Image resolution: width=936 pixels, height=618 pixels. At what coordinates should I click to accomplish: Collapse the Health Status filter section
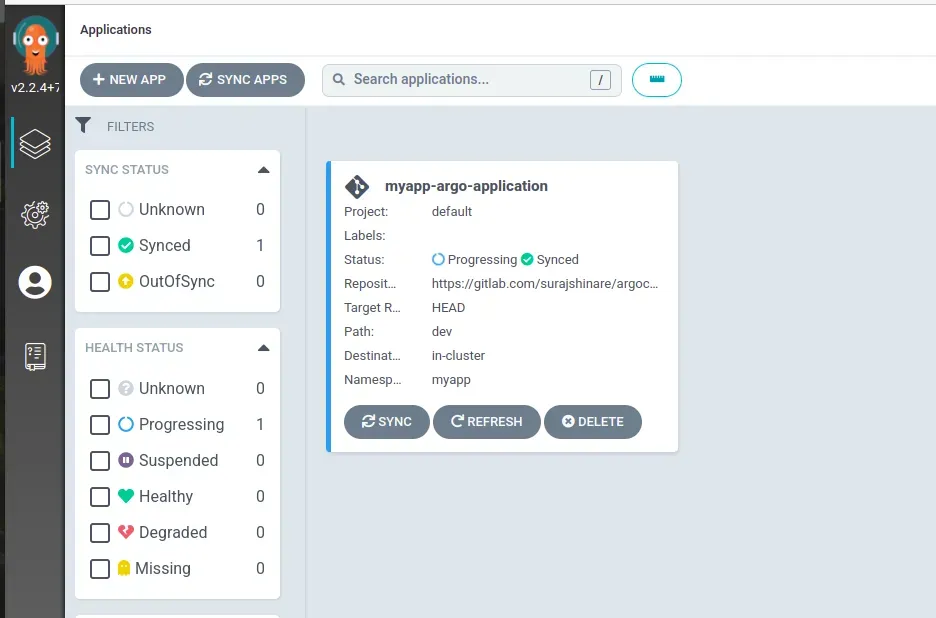263,348
